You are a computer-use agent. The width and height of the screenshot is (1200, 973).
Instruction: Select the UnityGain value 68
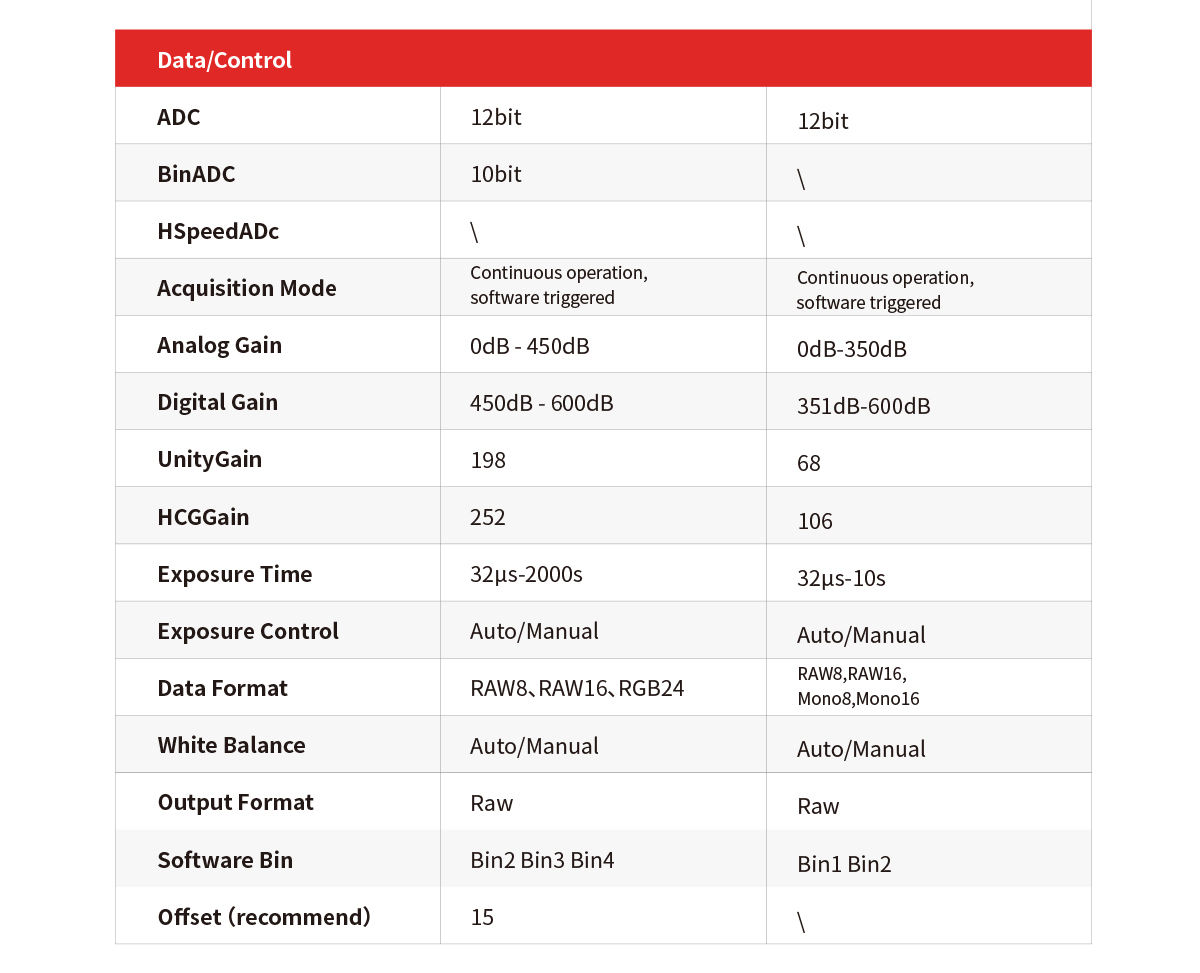pos(809,463)
